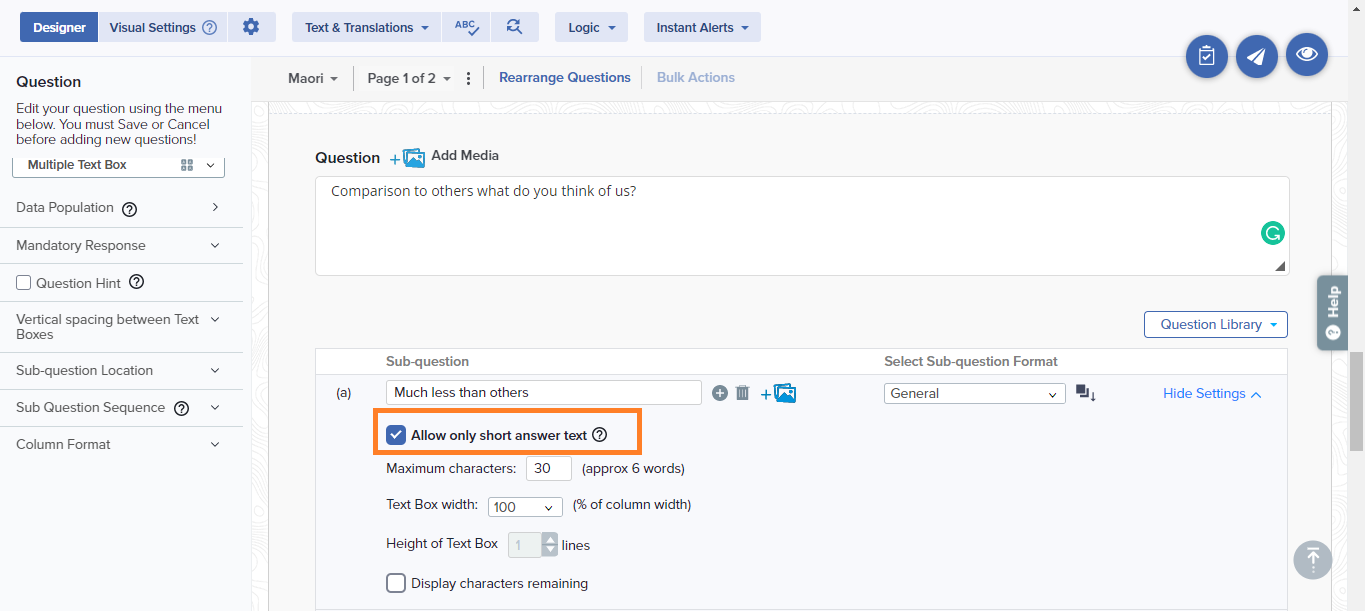Open the Text Box width dropdown
The width and height of the screenshot is (1365, 611).
pos(525,507)
